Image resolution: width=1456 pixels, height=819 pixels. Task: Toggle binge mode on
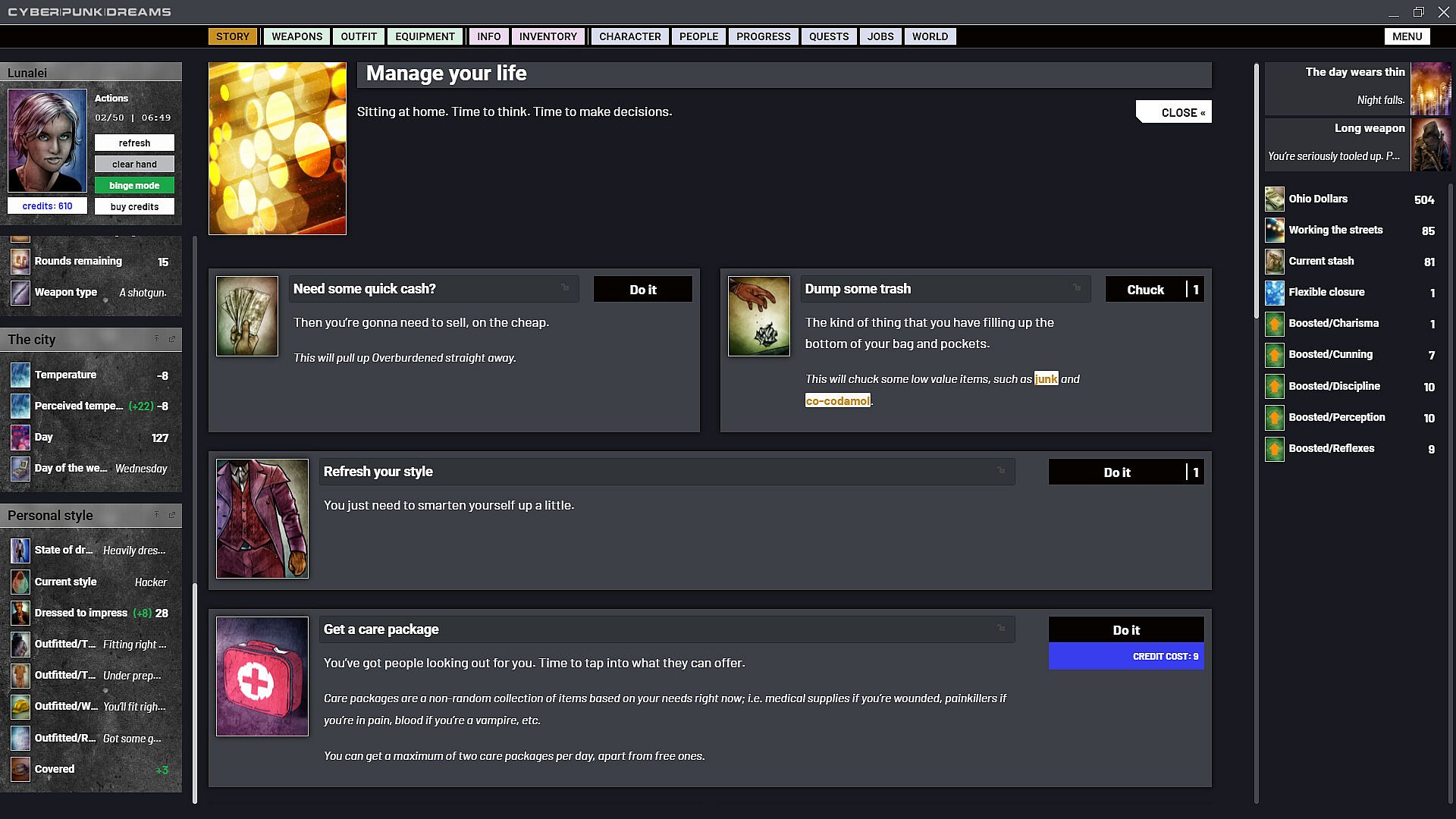(134, 186)
